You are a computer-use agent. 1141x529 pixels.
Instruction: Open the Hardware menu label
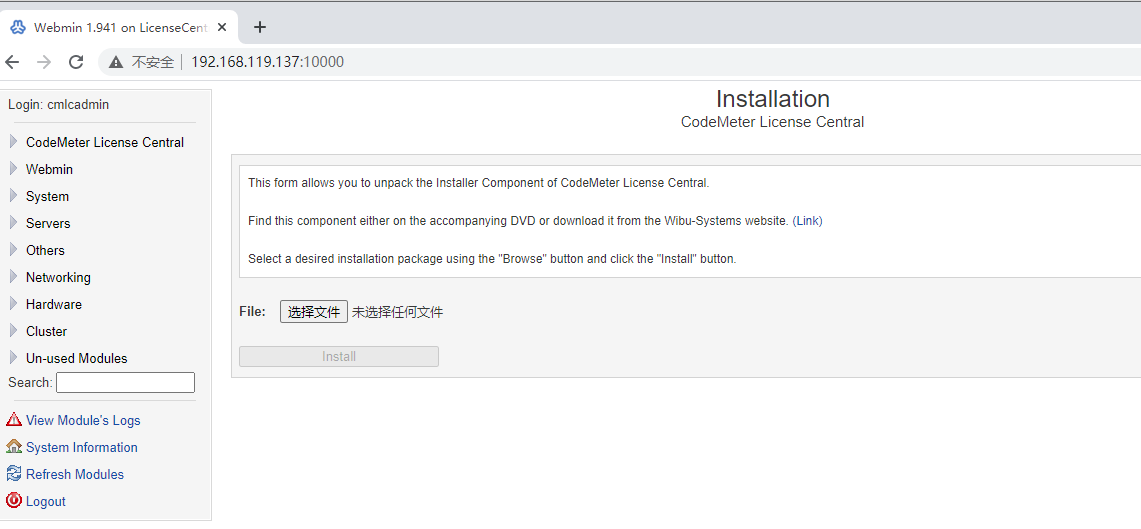point(54,304)
